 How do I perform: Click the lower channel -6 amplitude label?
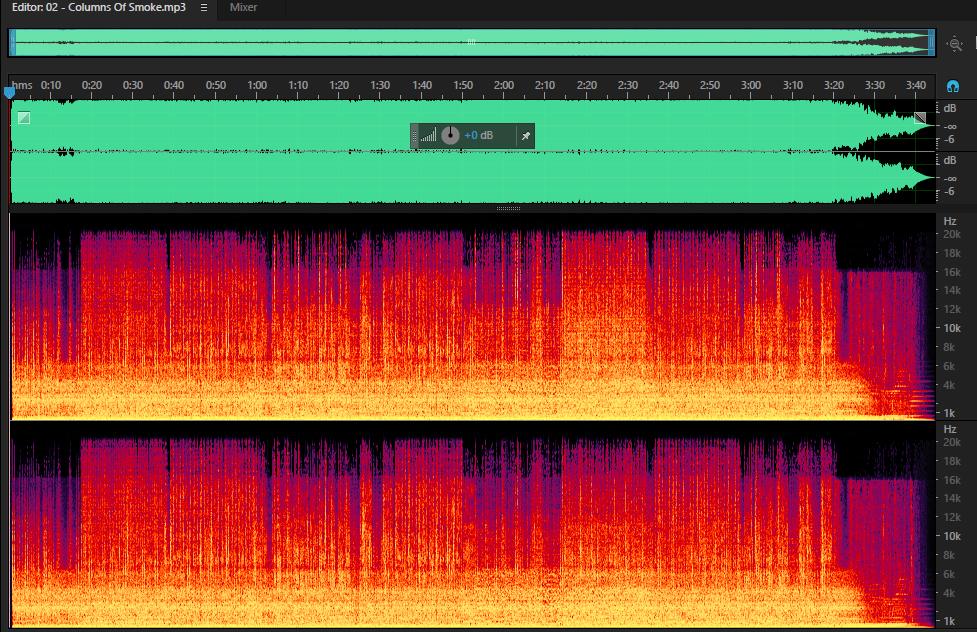(949, 191)
